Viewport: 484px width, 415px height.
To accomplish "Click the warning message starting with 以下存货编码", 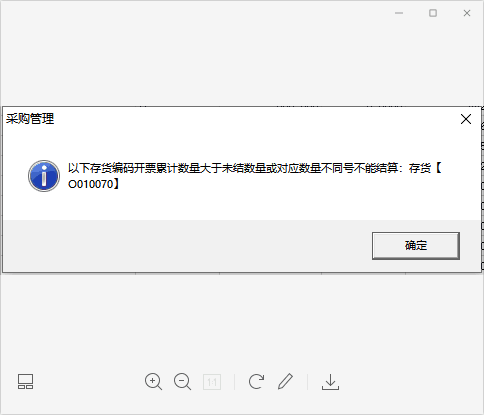I will (254, 176).
